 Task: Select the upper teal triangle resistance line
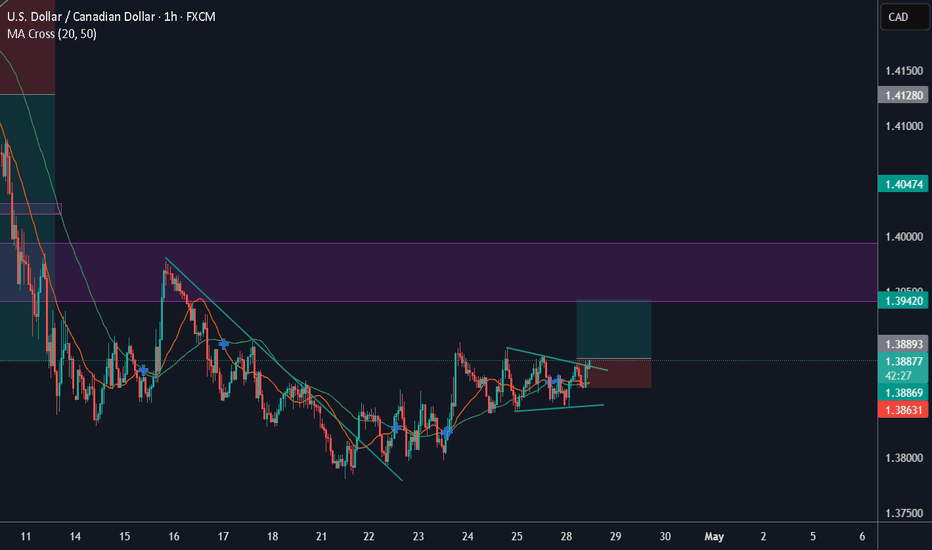coord(557,359)
